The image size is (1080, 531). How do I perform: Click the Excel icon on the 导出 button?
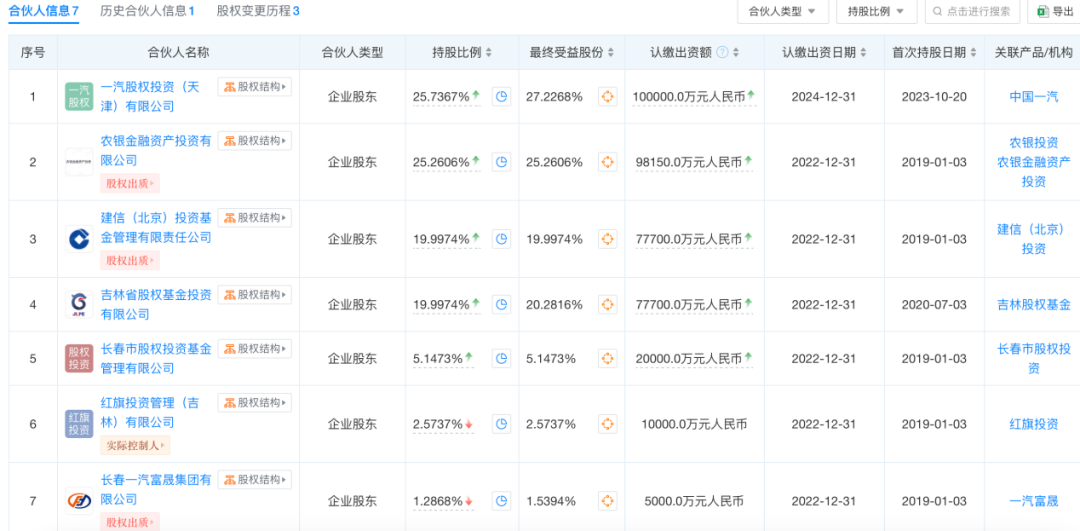pos(1042,12)
